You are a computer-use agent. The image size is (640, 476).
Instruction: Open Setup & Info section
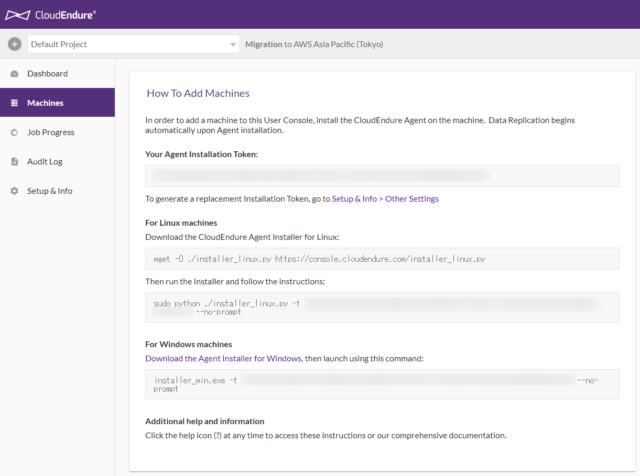point(57,191)
